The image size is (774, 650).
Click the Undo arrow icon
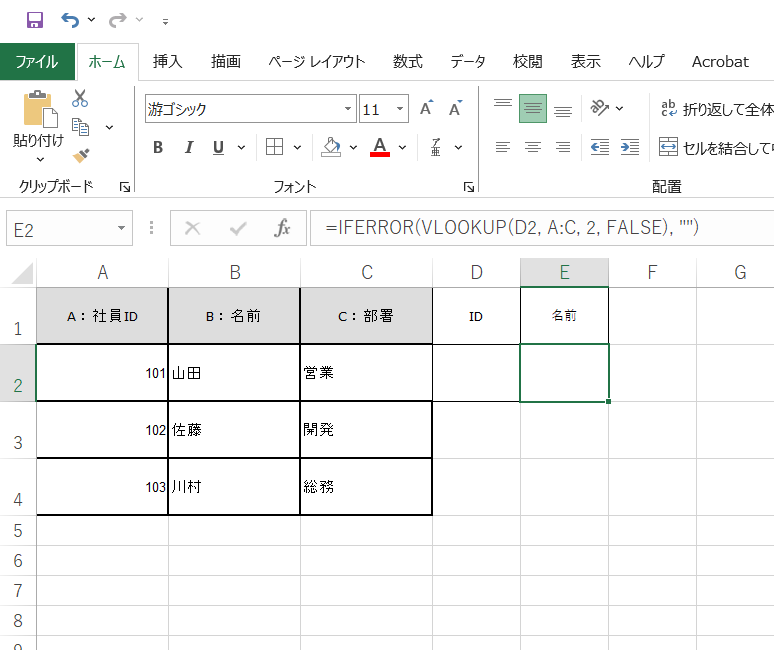(70, 20)
